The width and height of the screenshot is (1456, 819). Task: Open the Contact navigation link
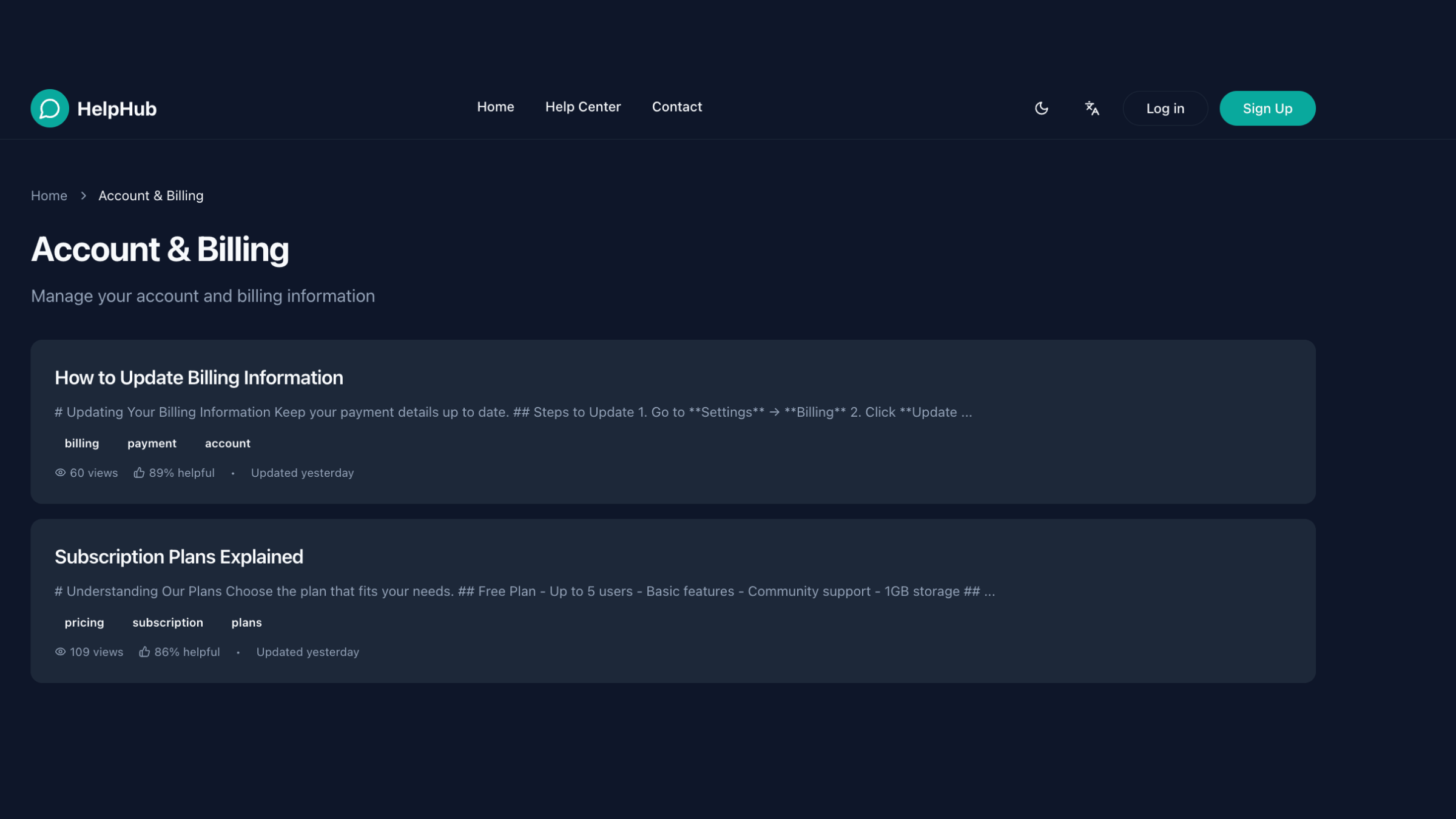click(x=676, y=107)
